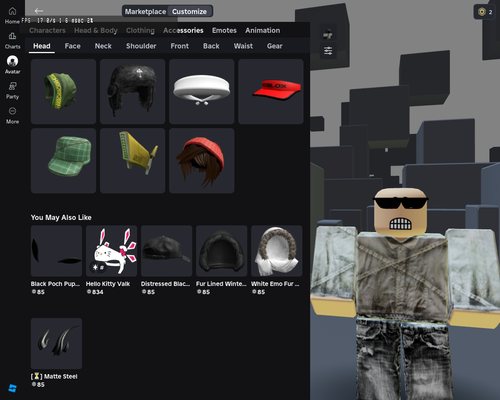Screen dimensions: 500x400
Task: Click the 834 Robux price text
Action: pos(95,292)
